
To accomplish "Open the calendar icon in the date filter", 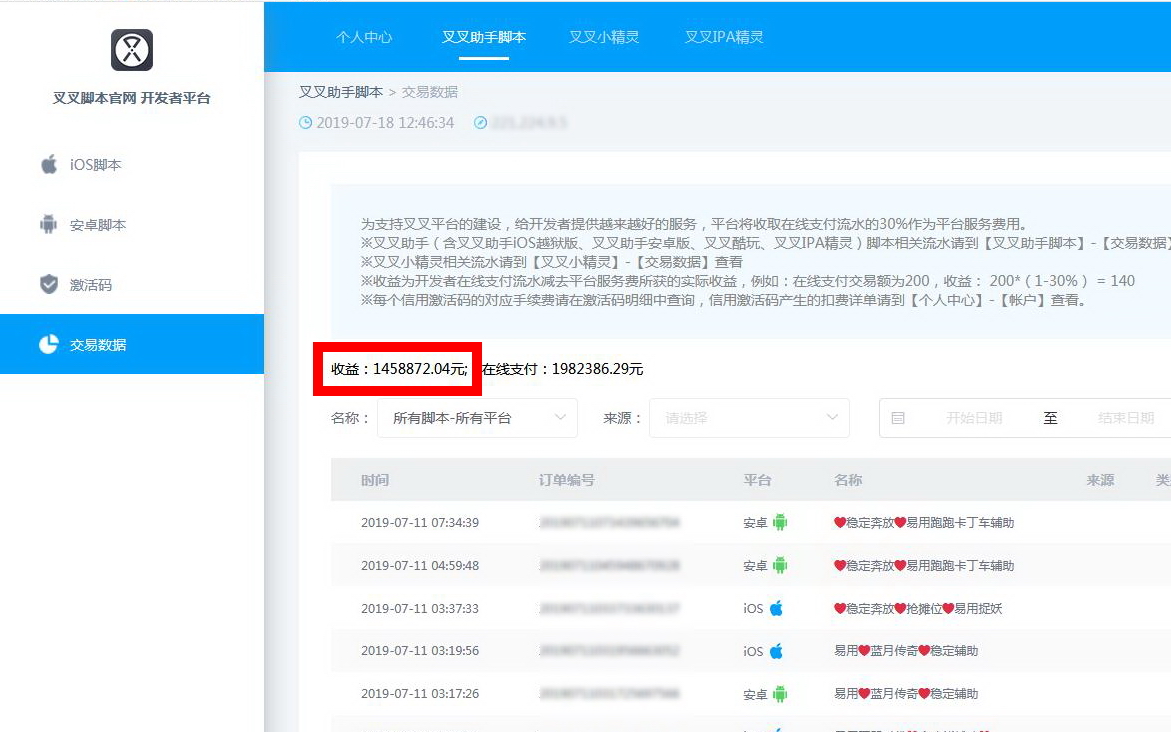I will pos(896,418).
